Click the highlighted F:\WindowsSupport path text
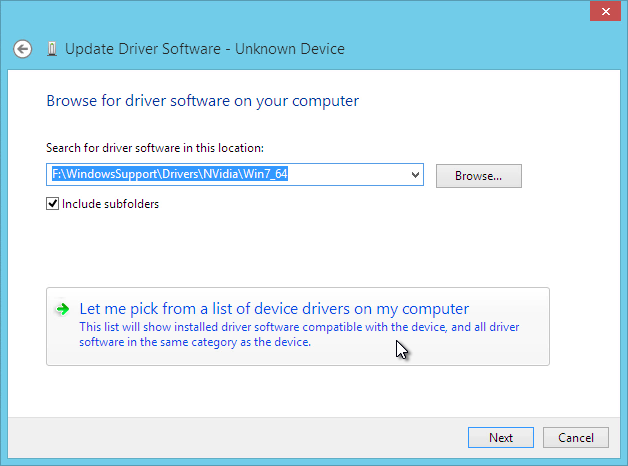 pos(170,174)
